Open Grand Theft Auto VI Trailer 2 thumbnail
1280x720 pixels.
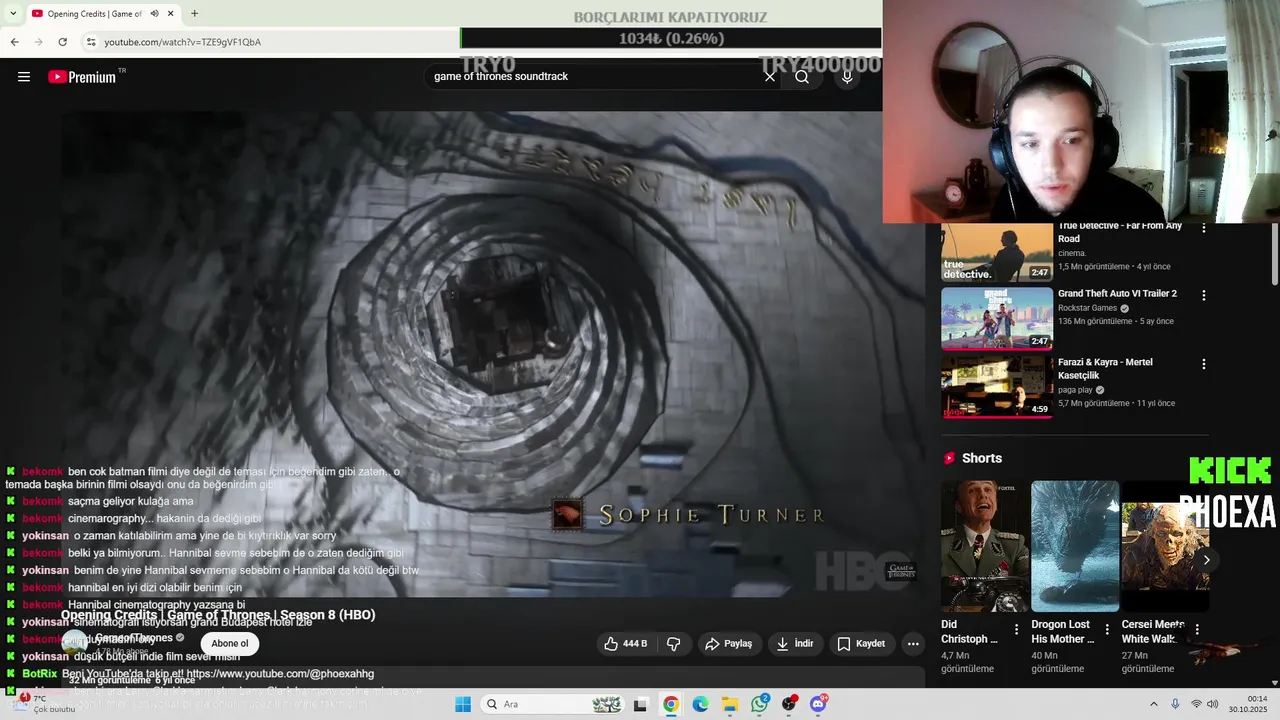click(x=996, y=319)
